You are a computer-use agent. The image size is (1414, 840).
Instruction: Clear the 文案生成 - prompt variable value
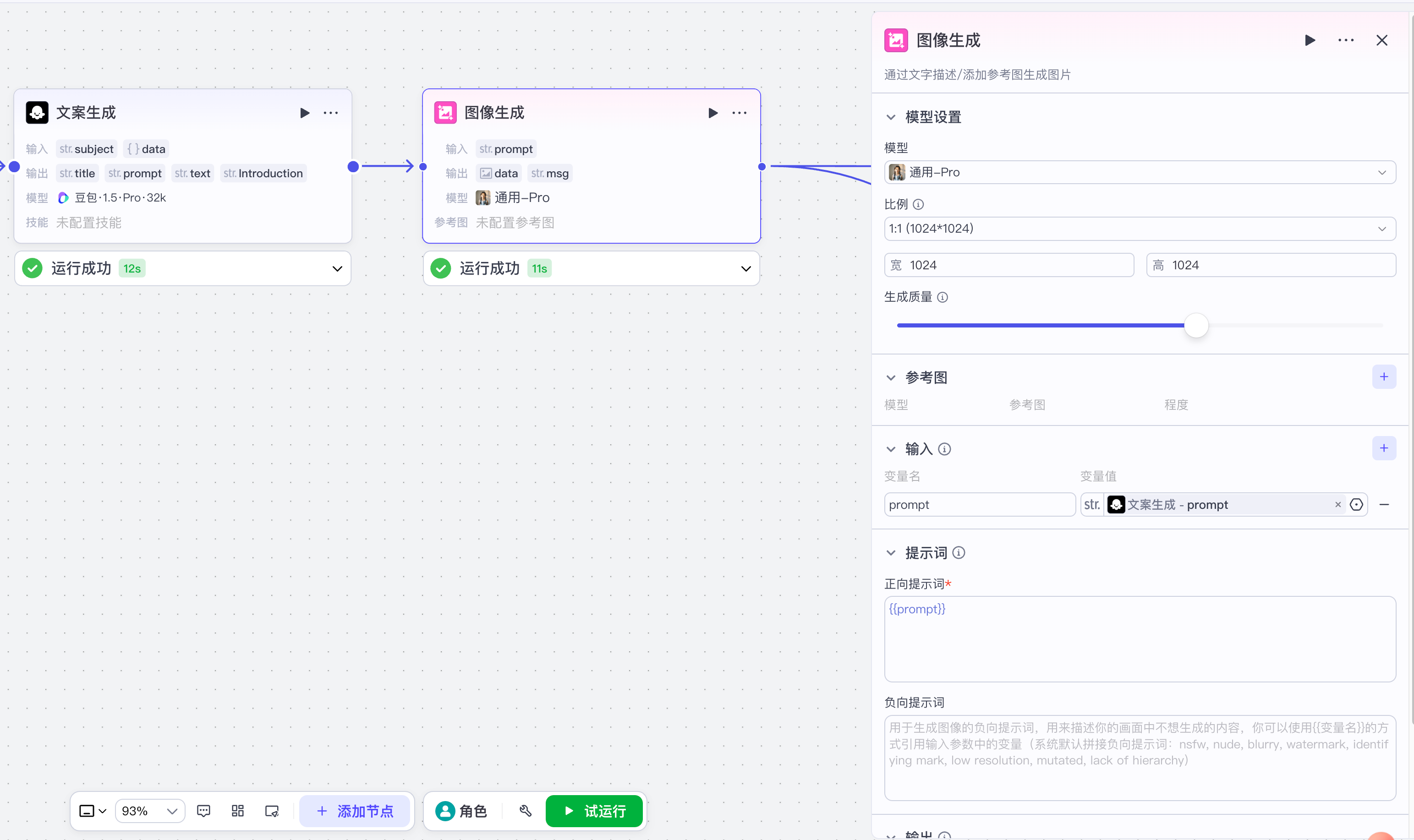(1337, 504)
